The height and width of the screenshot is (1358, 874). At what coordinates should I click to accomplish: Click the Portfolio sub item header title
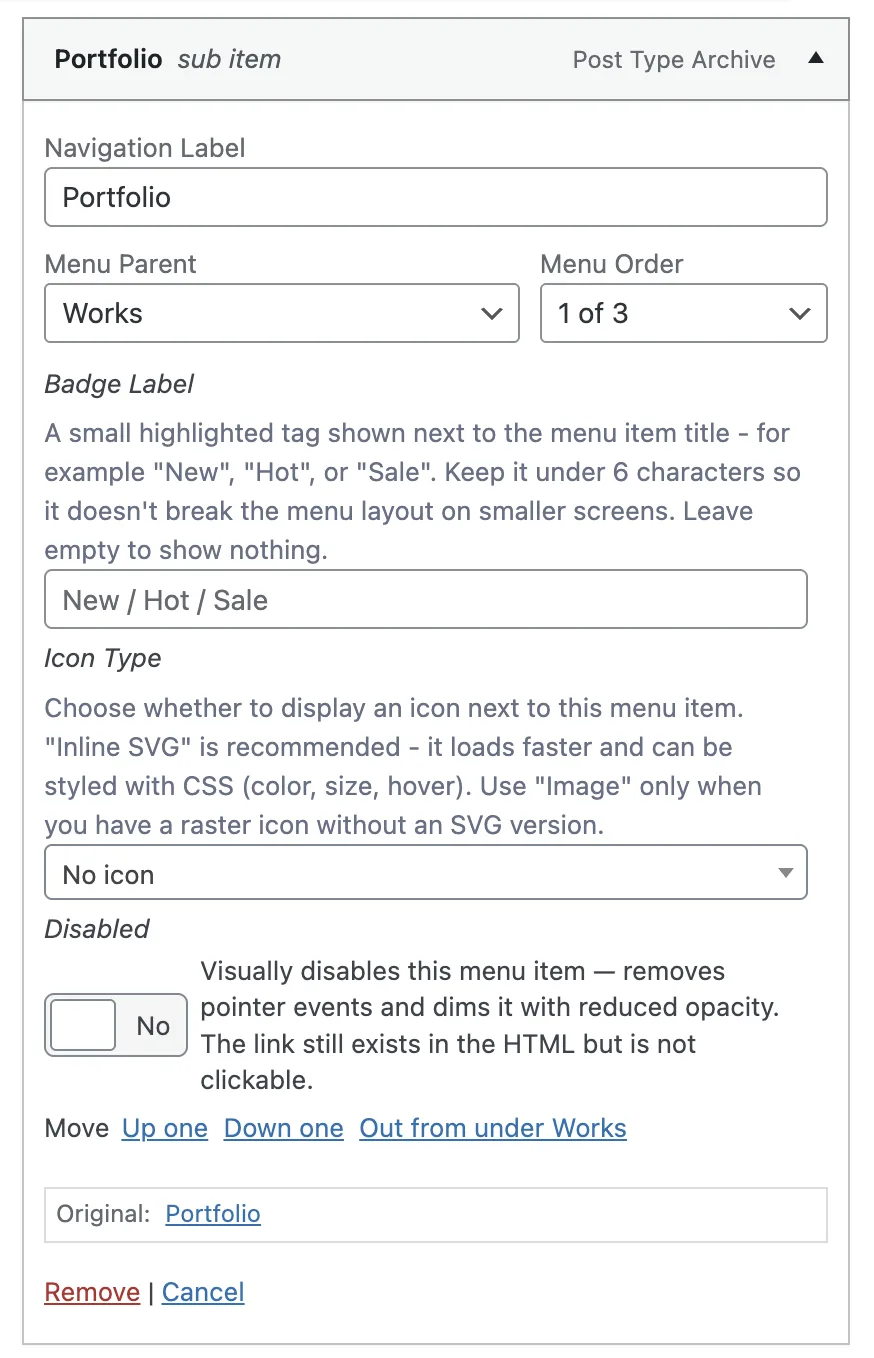[168, 59]
